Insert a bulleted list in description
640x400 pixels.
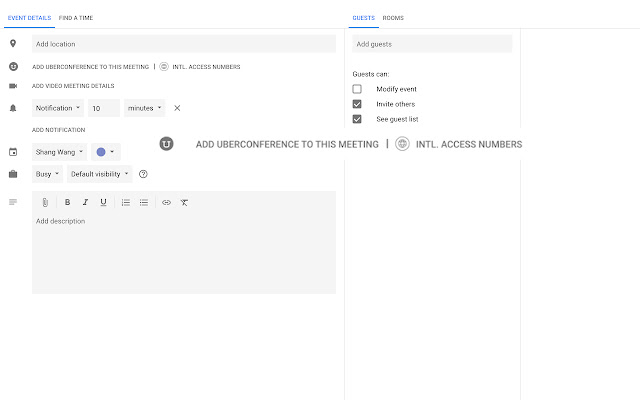(144, 202)
